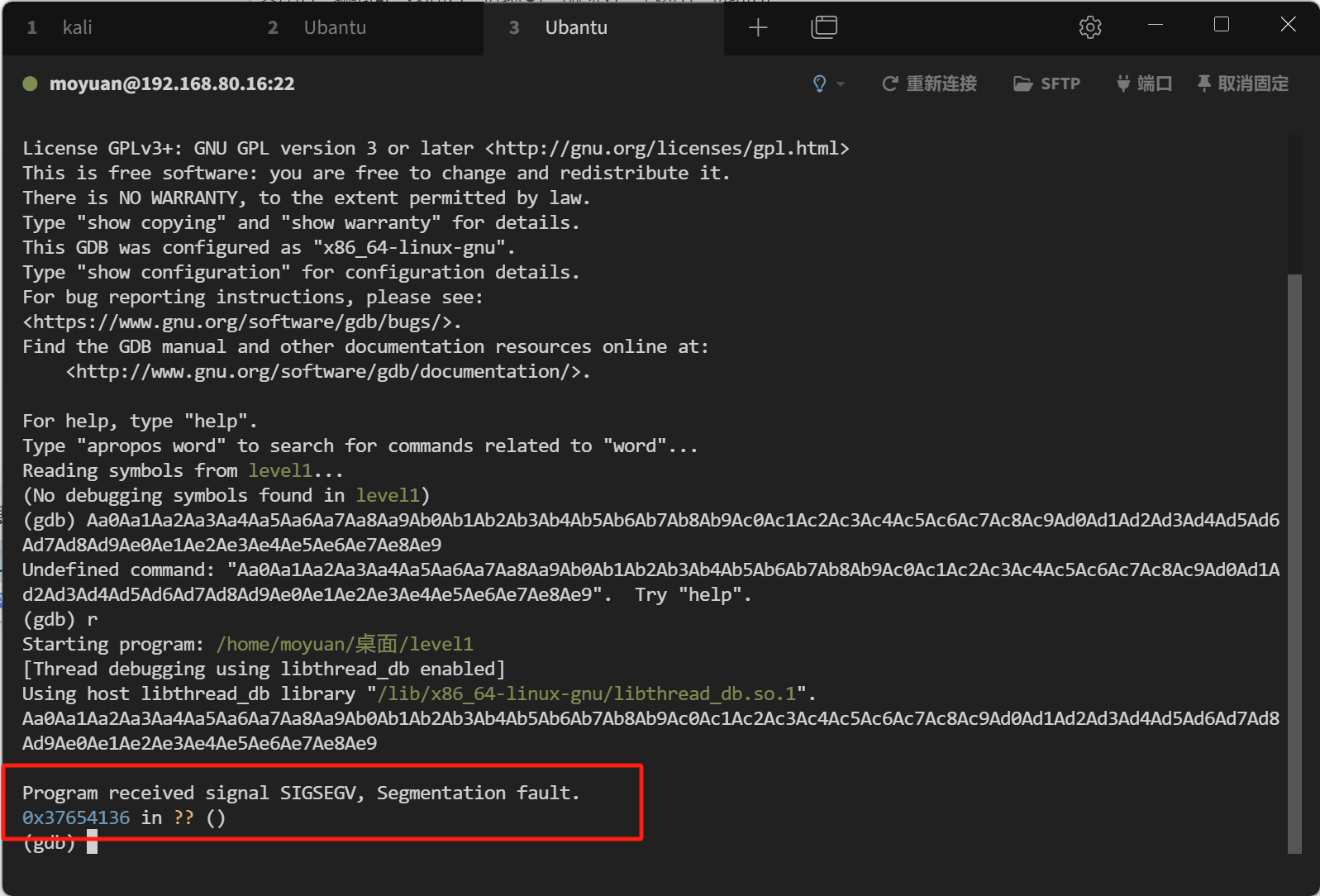Click the gnu.org gpl.html license link
This screenshot has height=896, width=1320.
[x=667, y=149]
